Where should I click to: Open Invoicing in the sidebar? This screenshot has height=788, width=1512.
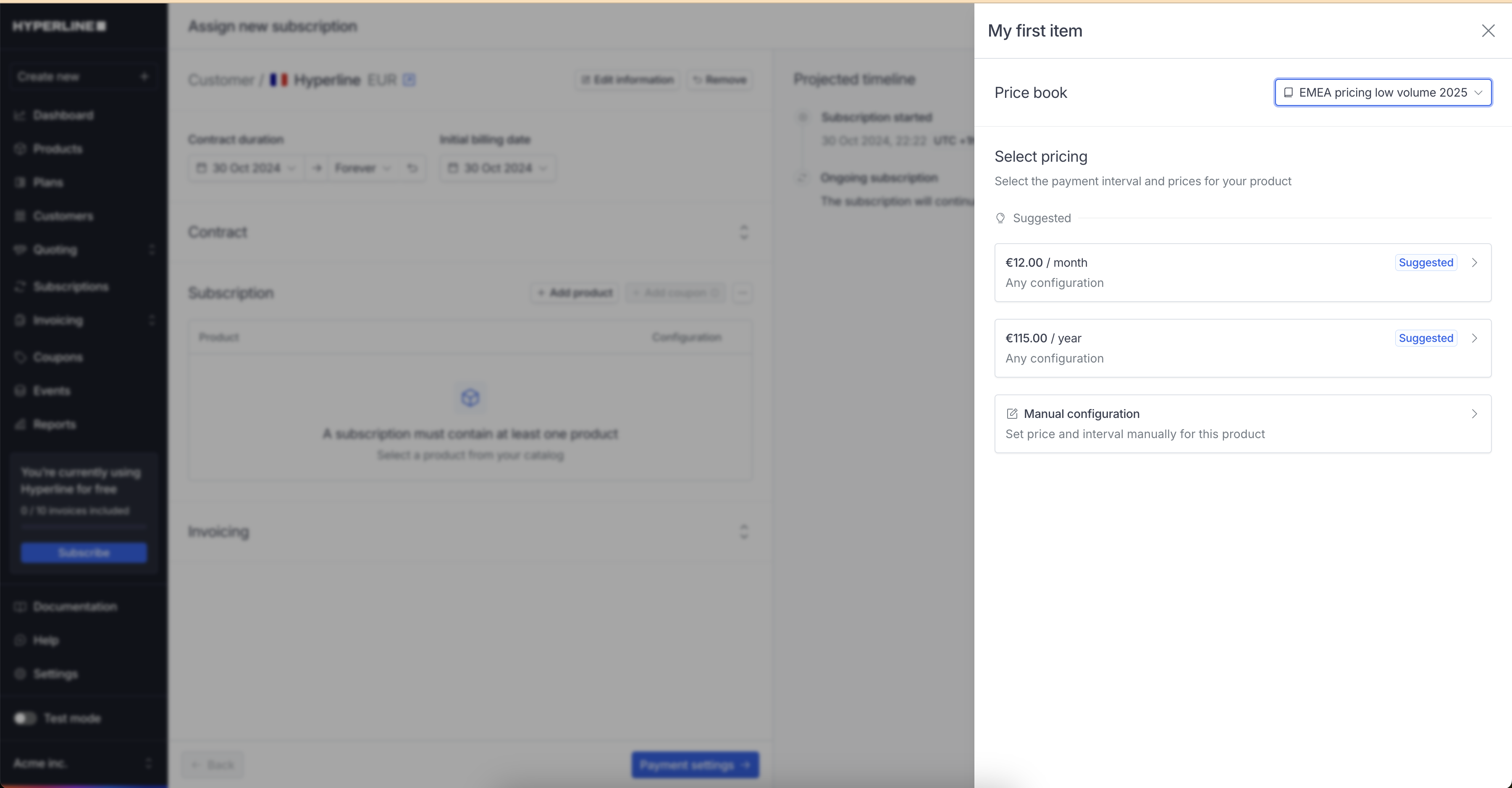pyautogui.click(x=58, y=320)
